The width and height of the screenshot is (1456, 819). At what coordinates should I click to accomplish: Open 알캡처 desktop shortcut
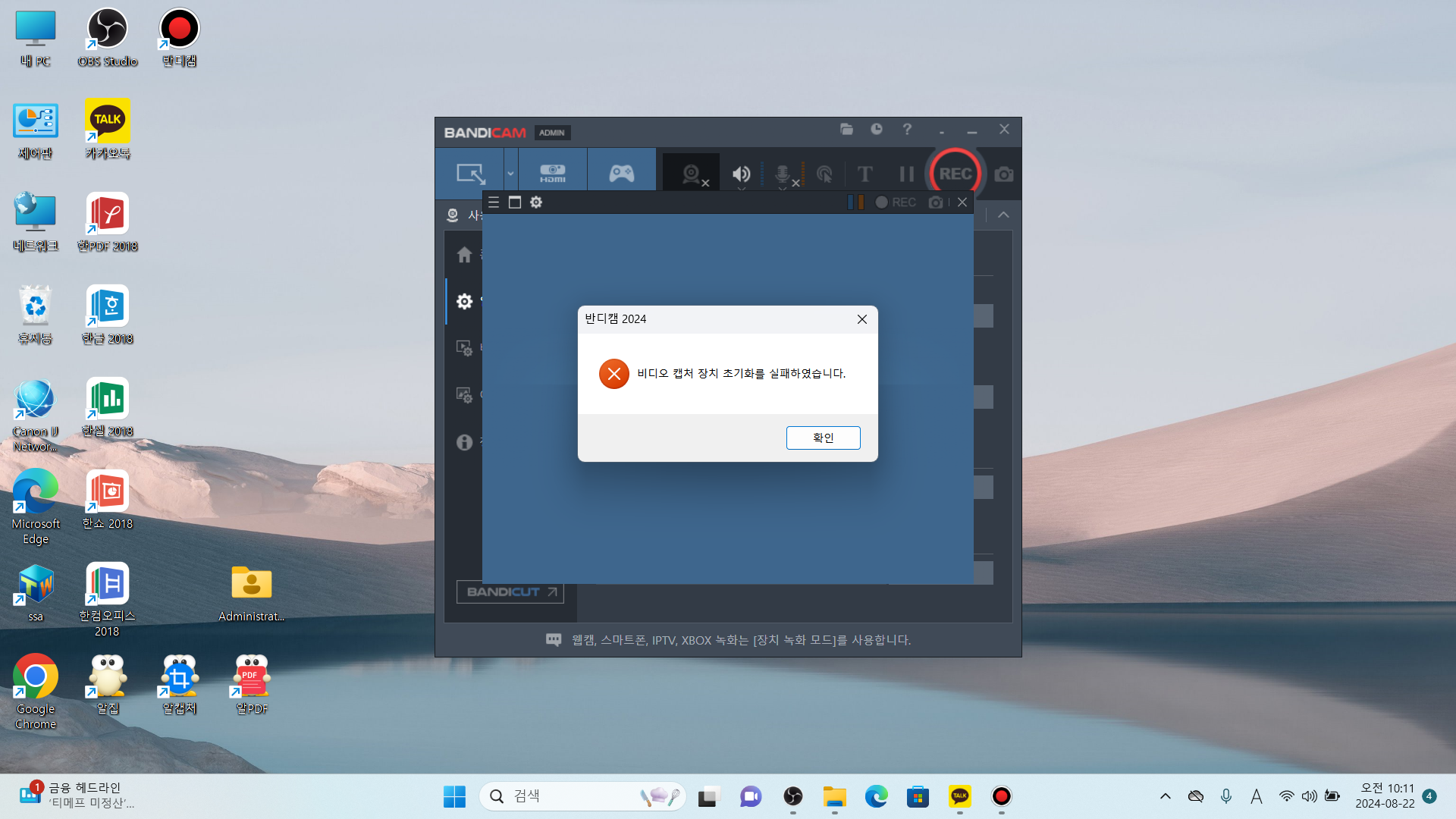click(x=180, y=686)
